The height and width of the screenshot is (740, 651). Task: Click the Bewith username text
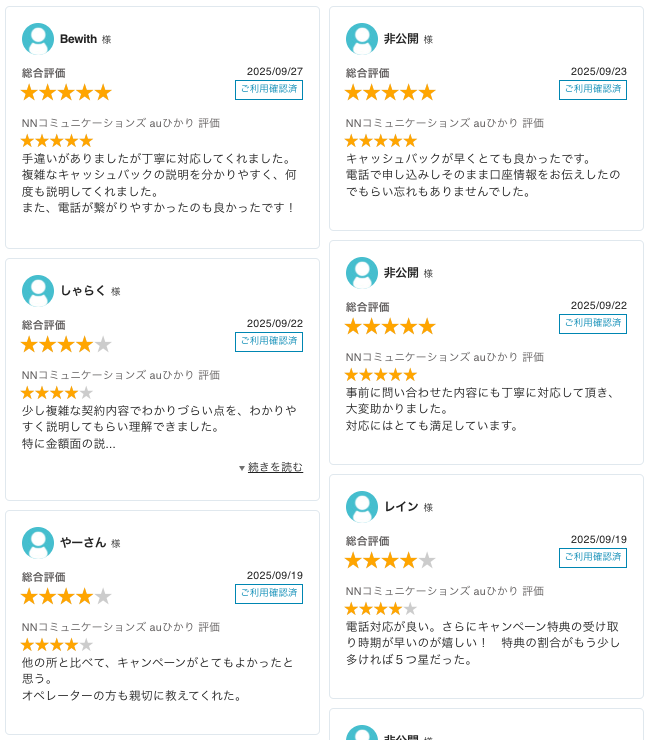point(78,39)
